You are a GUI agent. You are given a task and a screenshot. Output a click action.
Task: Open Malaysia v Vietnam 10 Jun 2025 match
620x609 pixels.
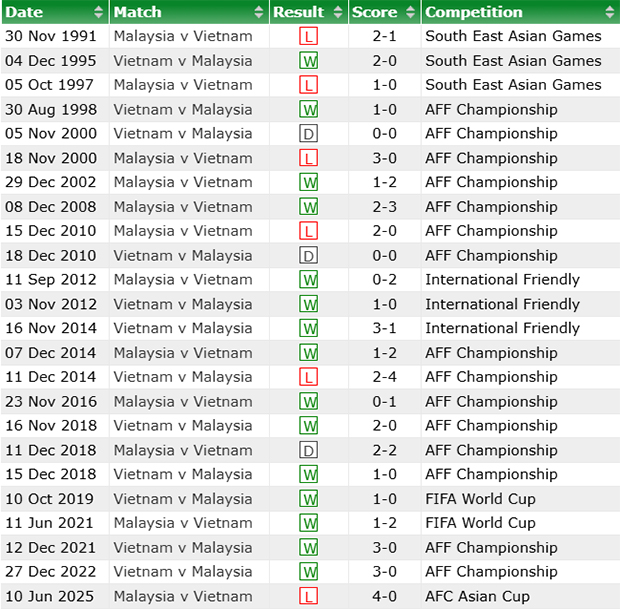183,596
